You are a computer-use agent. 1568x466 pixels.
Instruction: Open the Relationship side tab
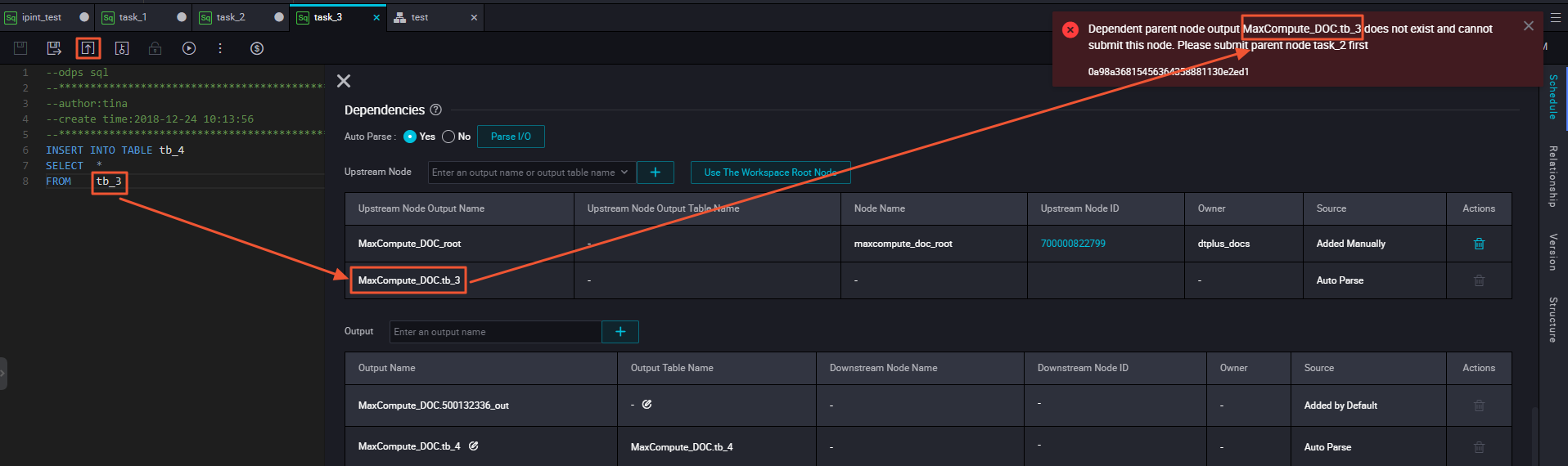tap(1552, 176)
